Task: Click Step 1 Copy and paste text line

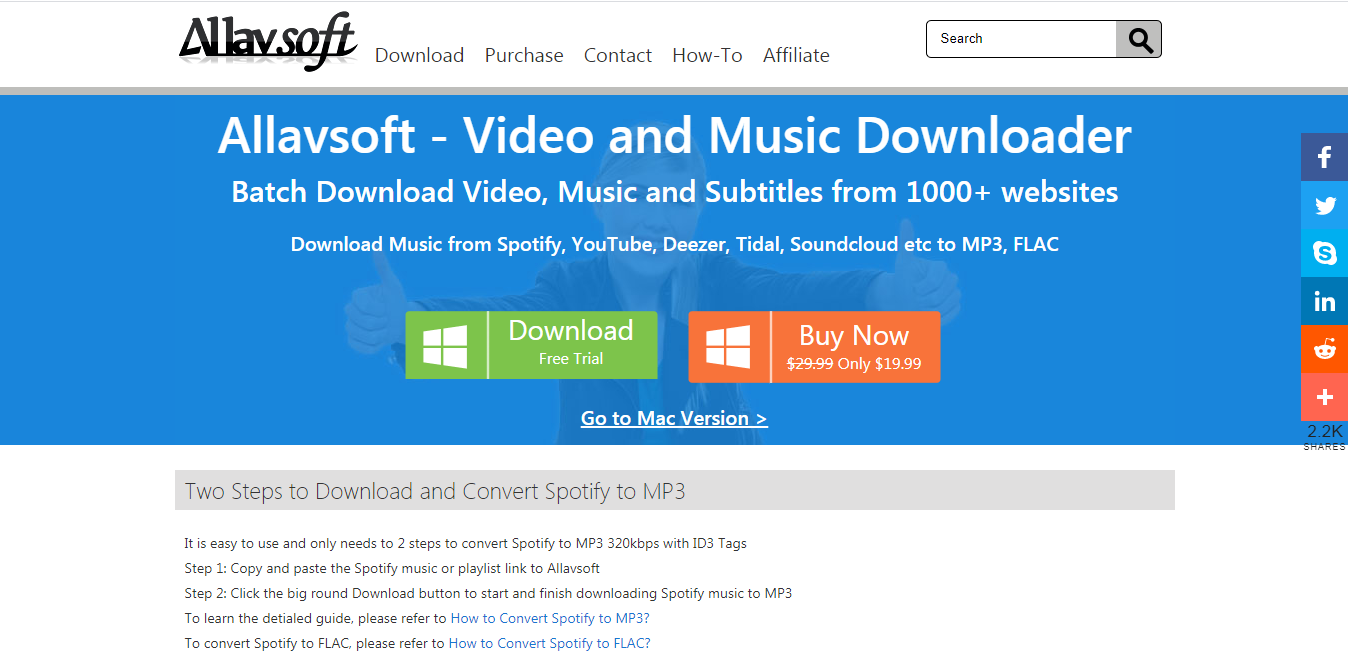Action: (392, 568)
